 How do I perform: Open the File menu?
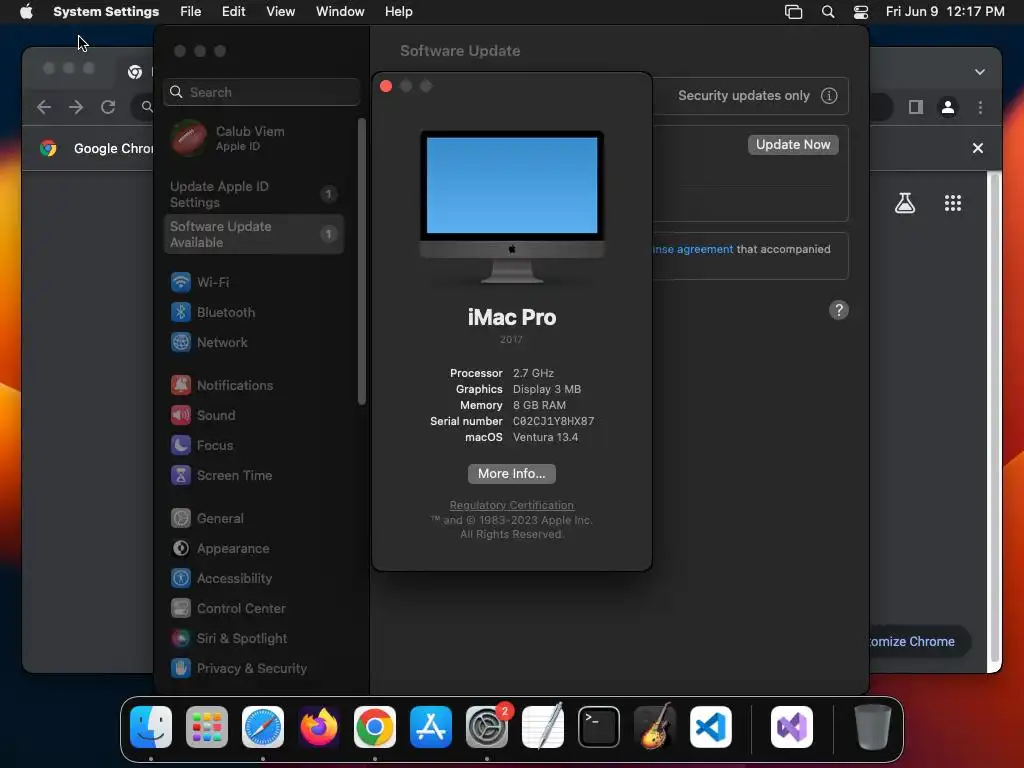191,12
